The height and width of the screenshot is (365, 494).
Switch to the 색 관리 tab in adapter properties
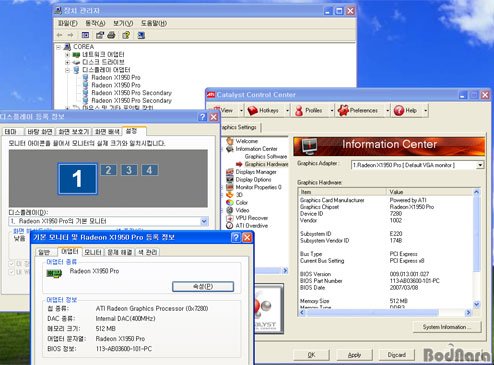pos(147,252)
